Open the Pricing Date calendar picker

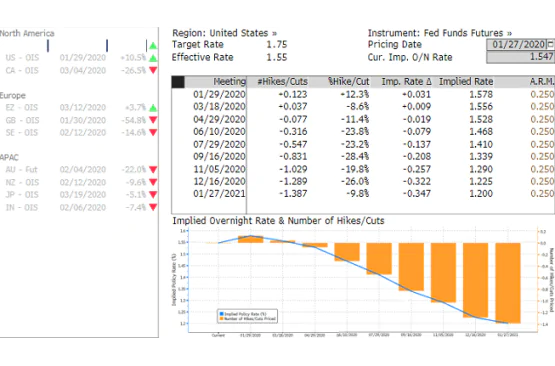point(550,45)
